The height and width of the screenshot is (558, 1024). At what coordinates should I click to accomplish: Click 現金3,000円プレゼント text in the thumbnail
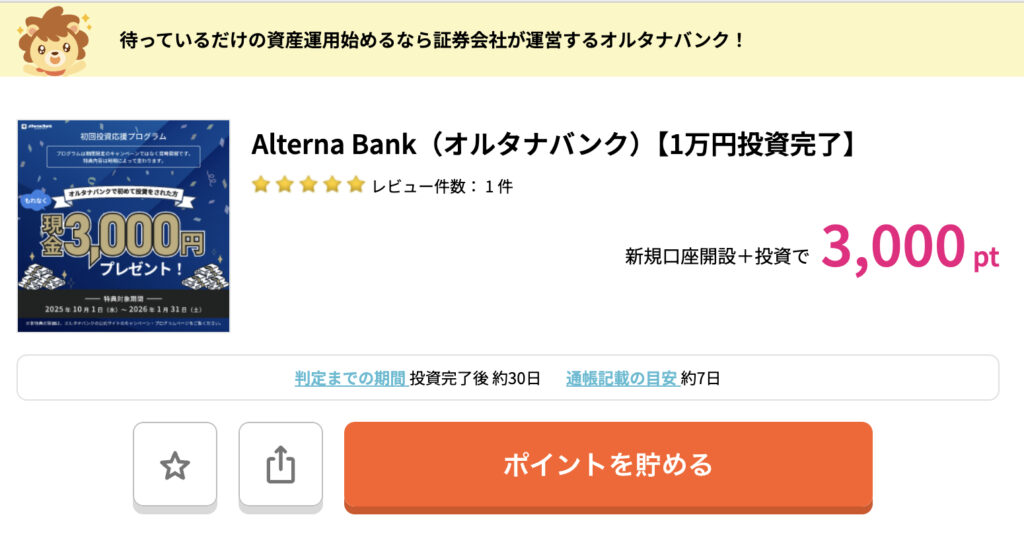pos(122,250)
